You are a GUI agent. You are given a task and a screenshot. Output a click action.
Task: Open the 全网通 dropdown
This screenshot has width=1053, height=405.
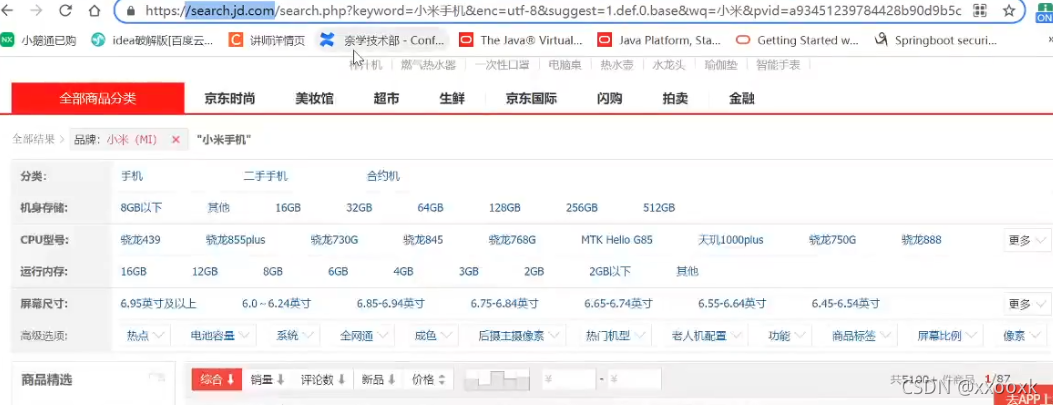364,336
